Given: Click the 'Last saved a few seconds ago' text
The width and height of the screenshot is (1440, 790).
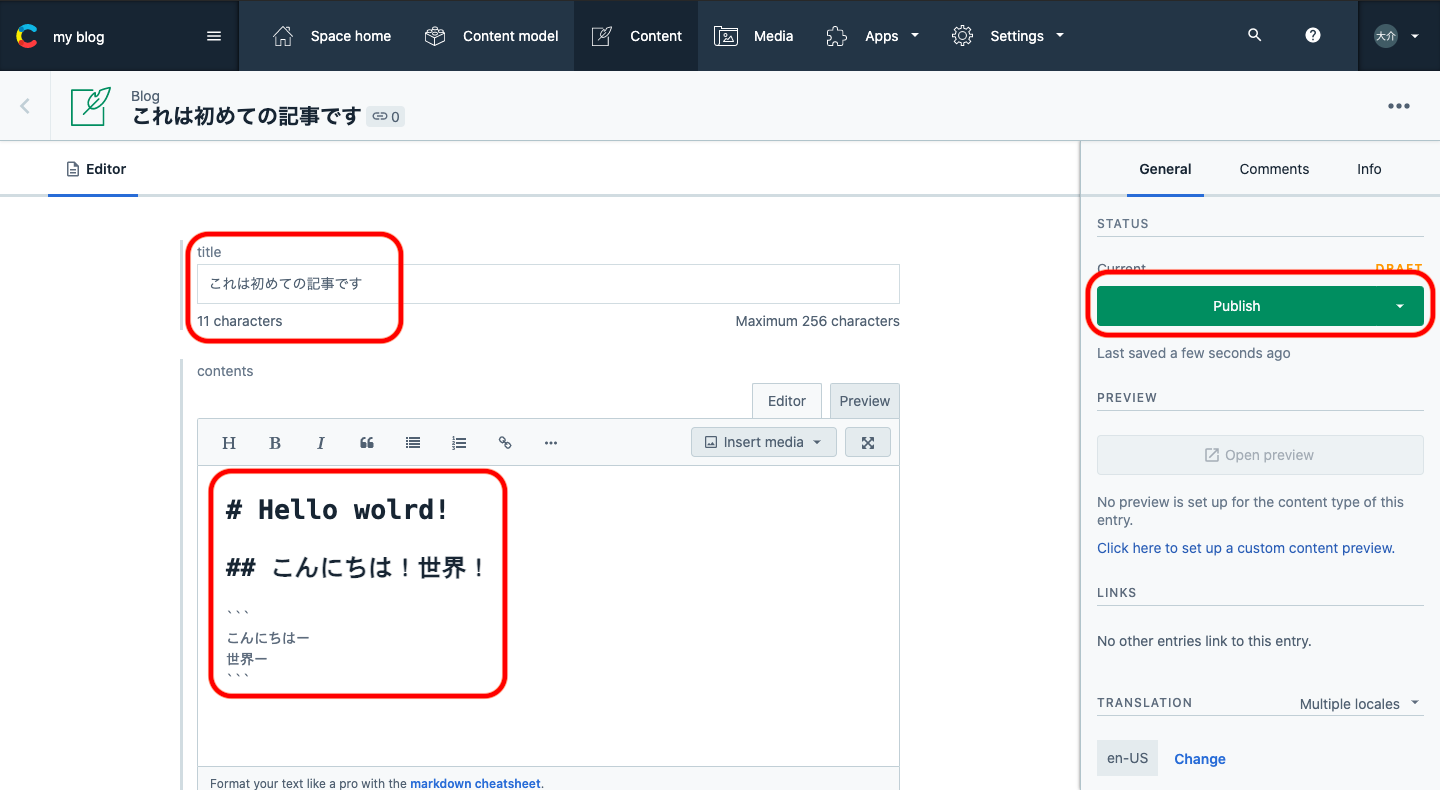Looking at the screenshot, I should (x=1194, y=353).
